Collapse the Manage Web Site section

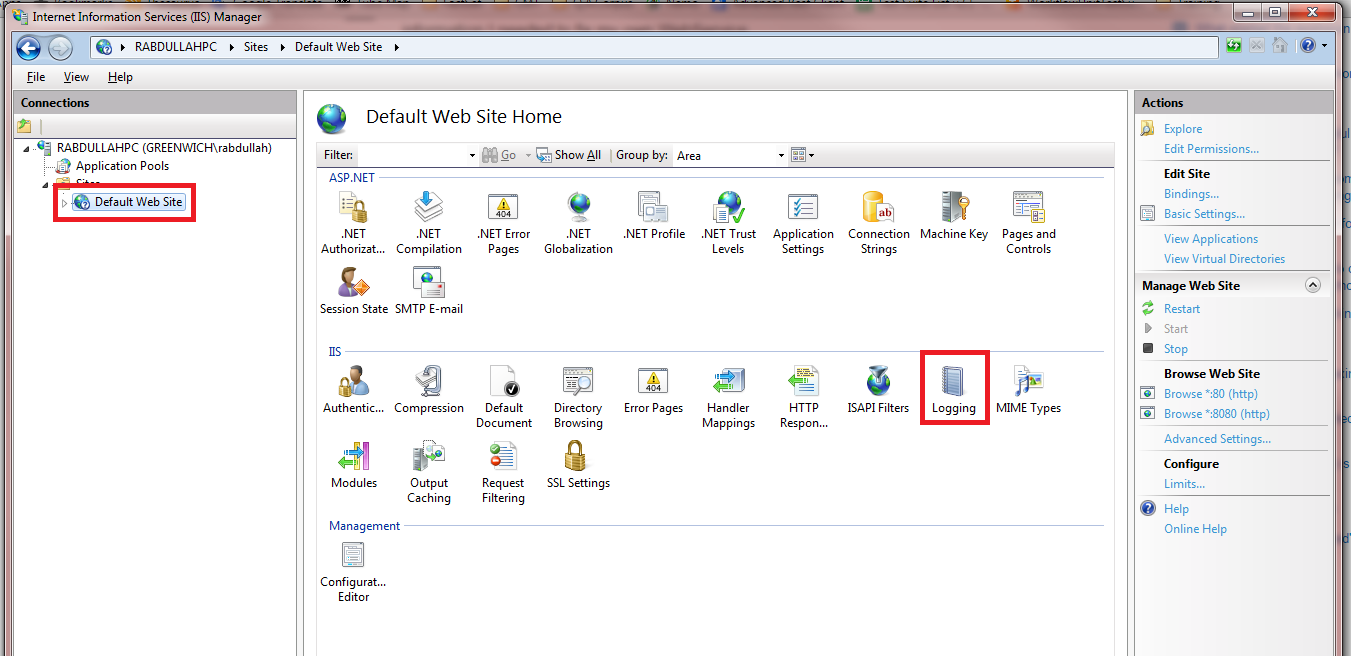(x=1313, y=285)
